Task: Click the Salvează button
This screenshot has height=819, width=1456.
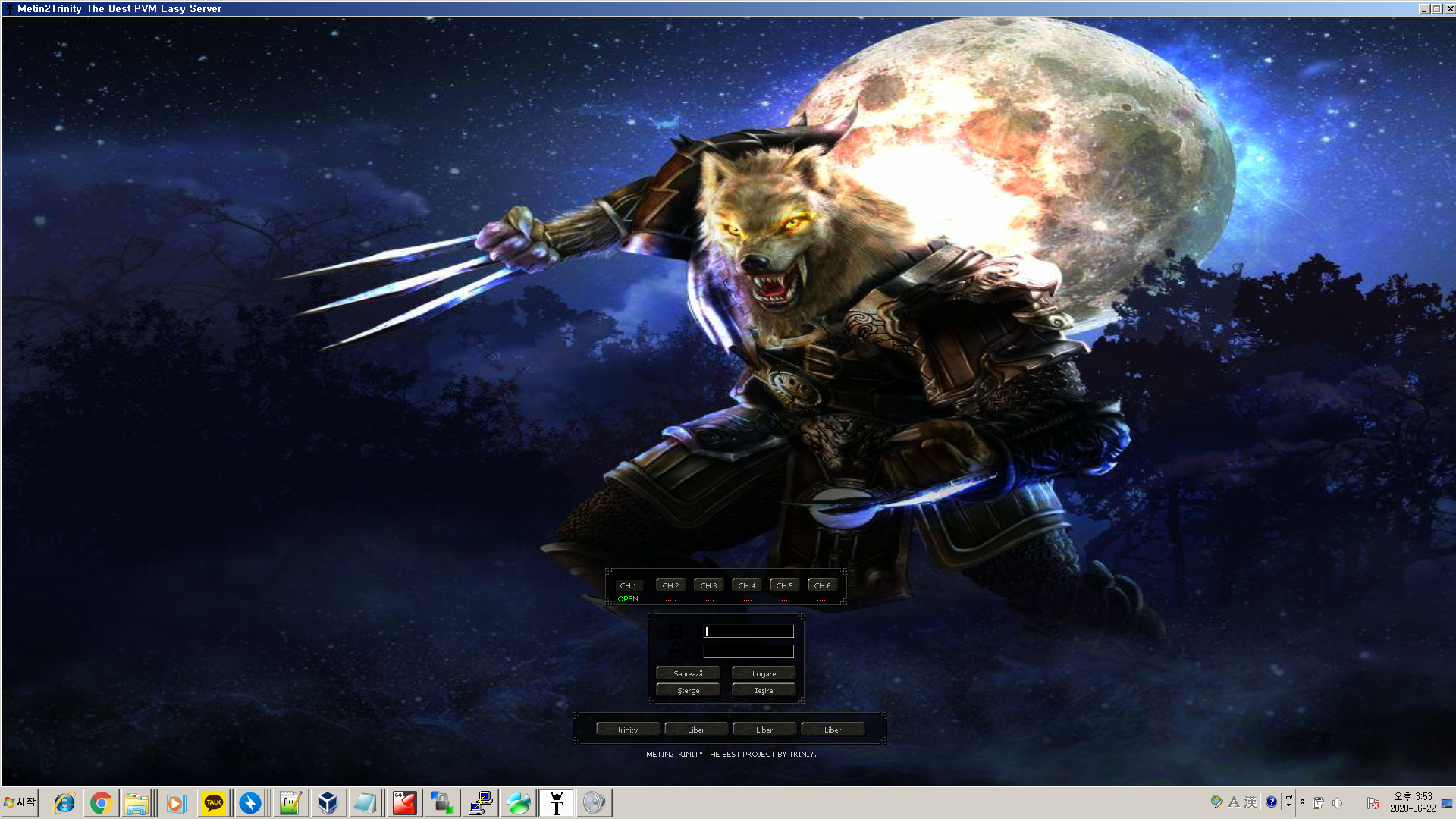Action: click(x=688, y=673)
